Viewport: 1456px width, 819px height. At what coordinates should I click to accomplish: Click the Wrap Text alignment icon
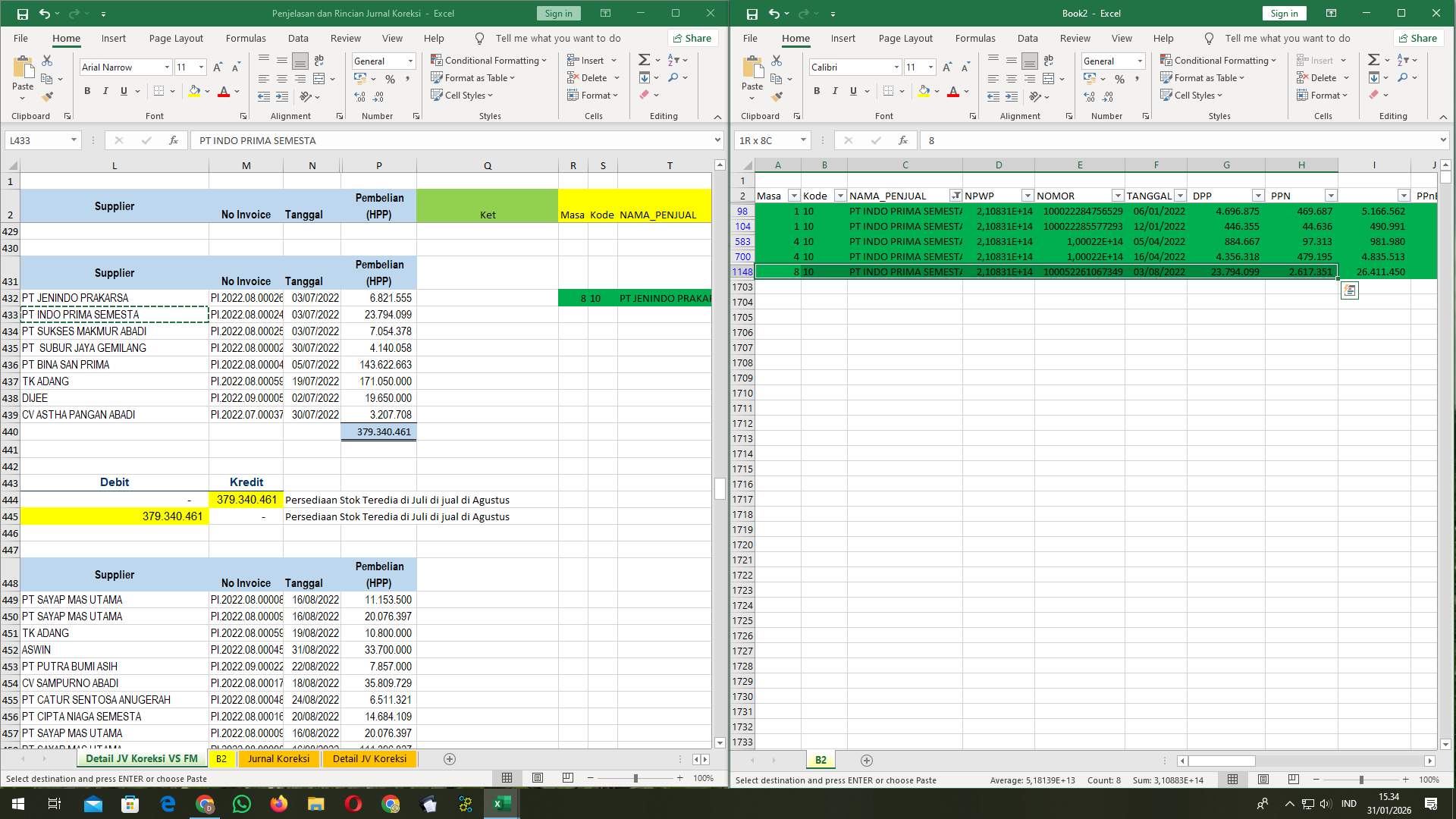(318, 60)
